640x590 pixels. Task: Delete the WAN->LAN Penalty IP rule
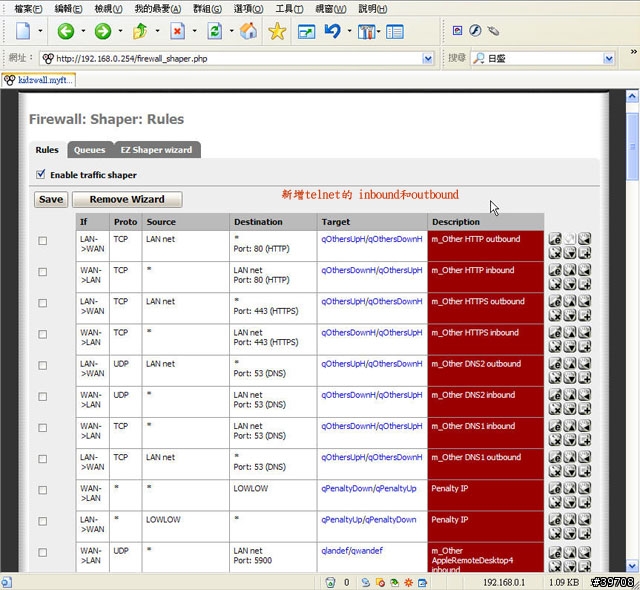pos(555,502)
